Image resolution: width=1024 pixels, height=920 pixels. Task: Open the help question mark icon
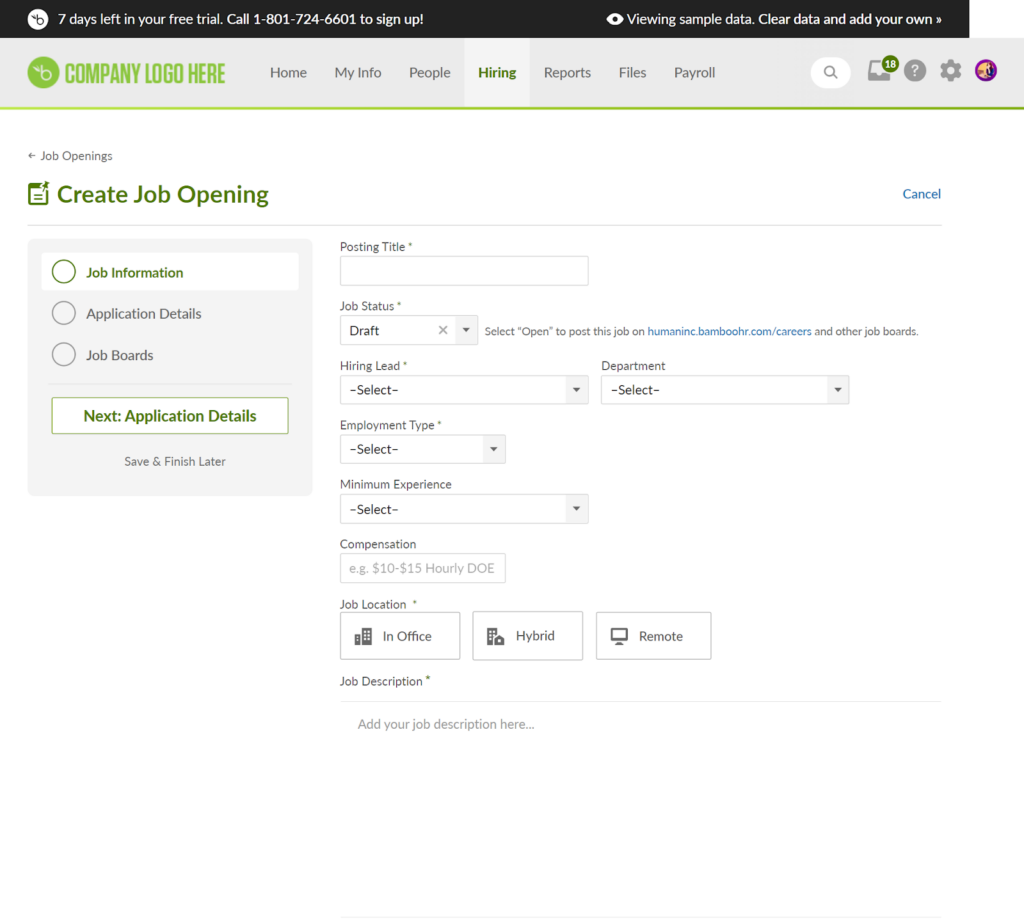pos(915,71)
